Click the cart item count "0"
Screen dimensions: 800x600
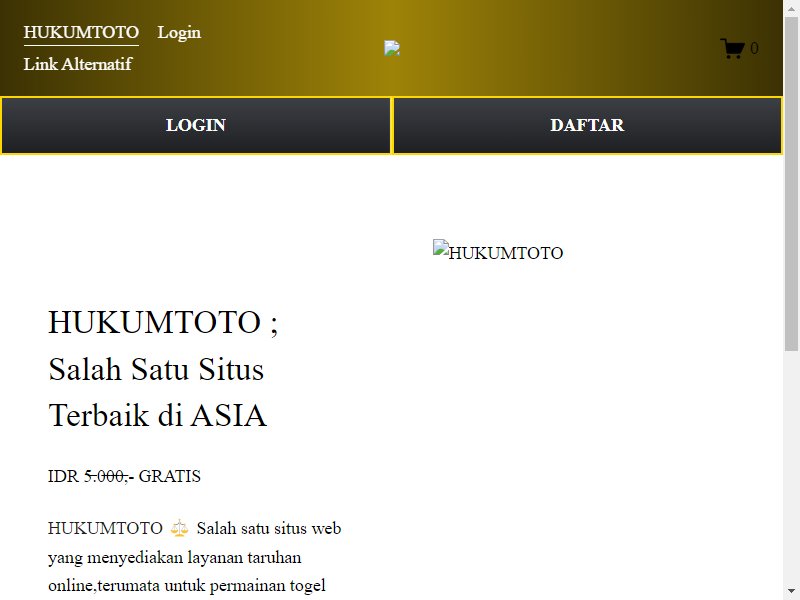[x=754, y=48]
